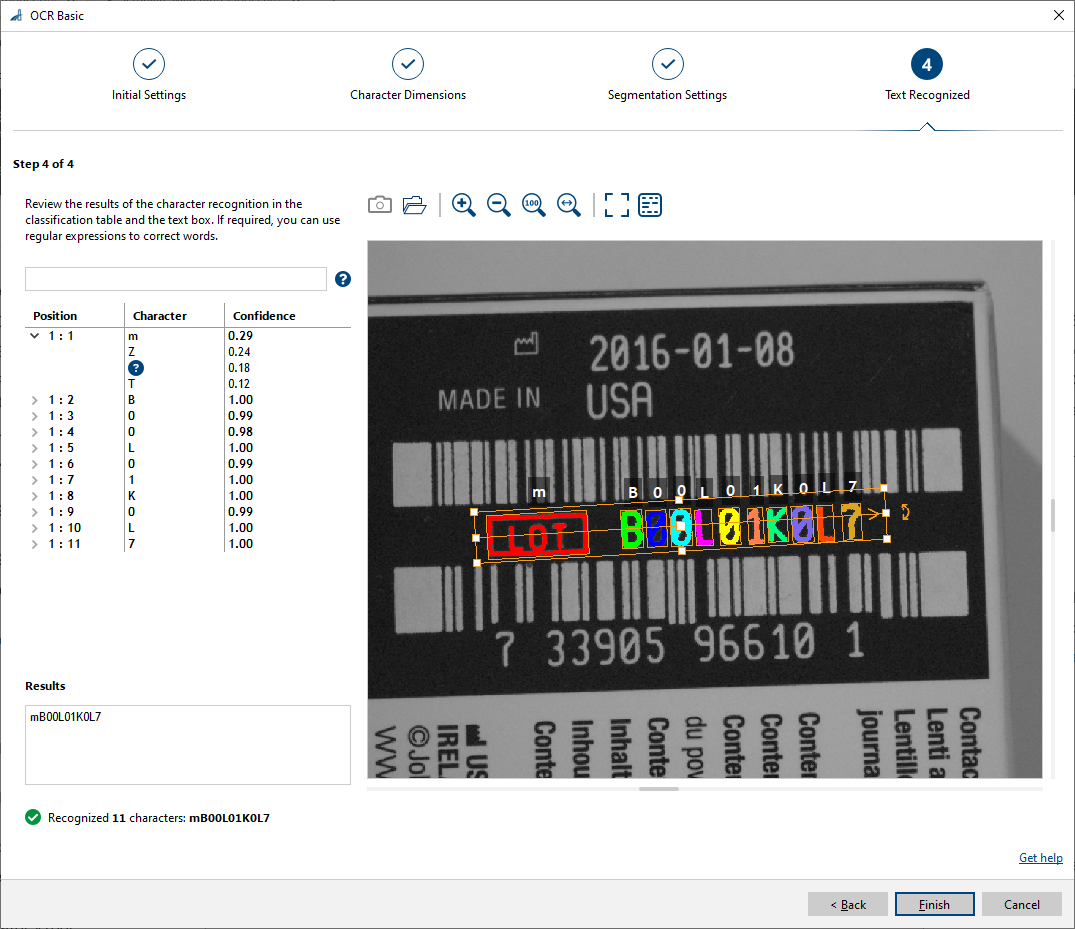The width and height of the screenshot is (1075, 929).
Task: Click the unknown character question icon
Action: pos(136,368)
